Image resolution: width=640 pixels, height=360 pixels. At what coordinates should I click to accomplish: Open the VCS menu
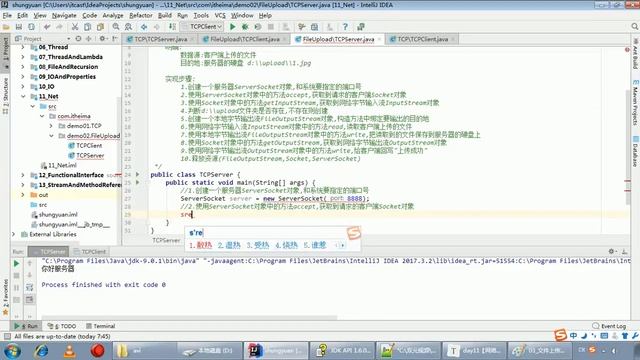pos(220,15)
